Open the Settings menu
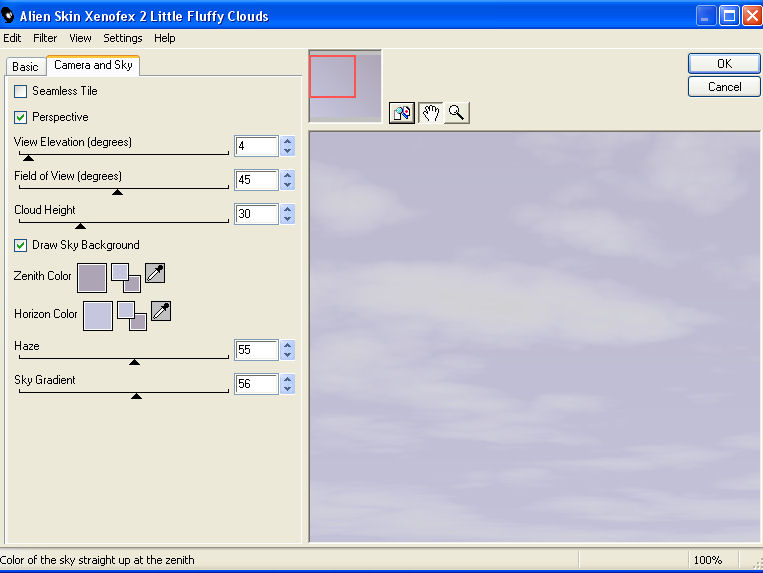763x573 pixels. tap(123, 38)
